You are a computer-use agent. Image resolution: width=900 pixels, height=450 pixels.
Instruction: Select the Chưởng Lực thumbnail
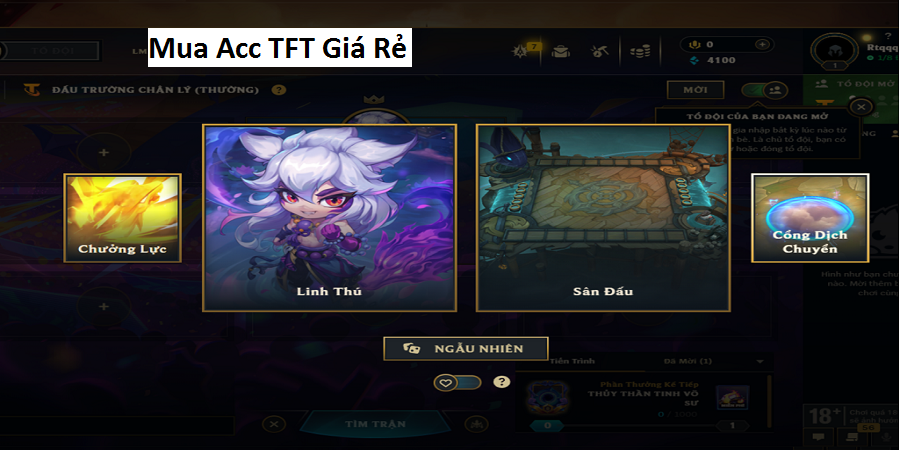122,218
